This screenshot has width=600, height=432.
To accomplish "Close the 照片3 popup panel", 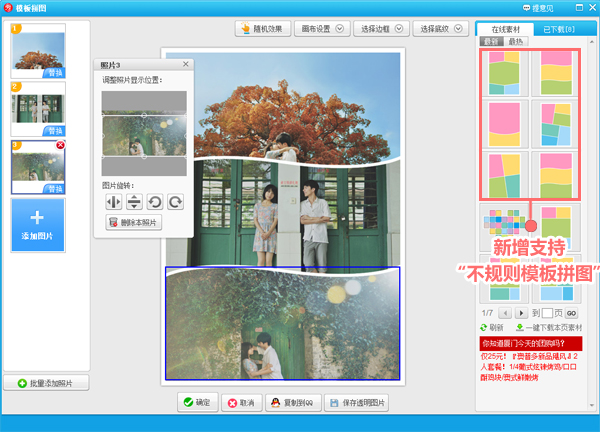I will [x=185, y=64].
